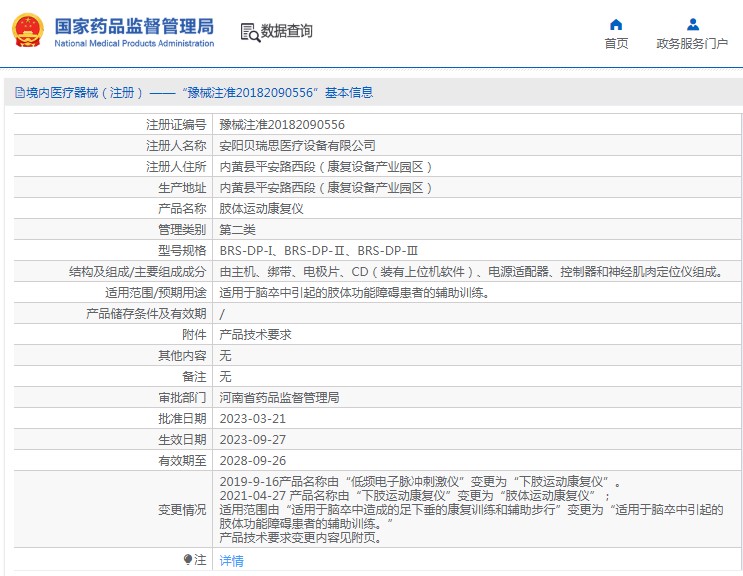Click intended use text 适用于脑卒中引起的
Image resolution: width=743 pixels, height=576 pixels.
354,293
